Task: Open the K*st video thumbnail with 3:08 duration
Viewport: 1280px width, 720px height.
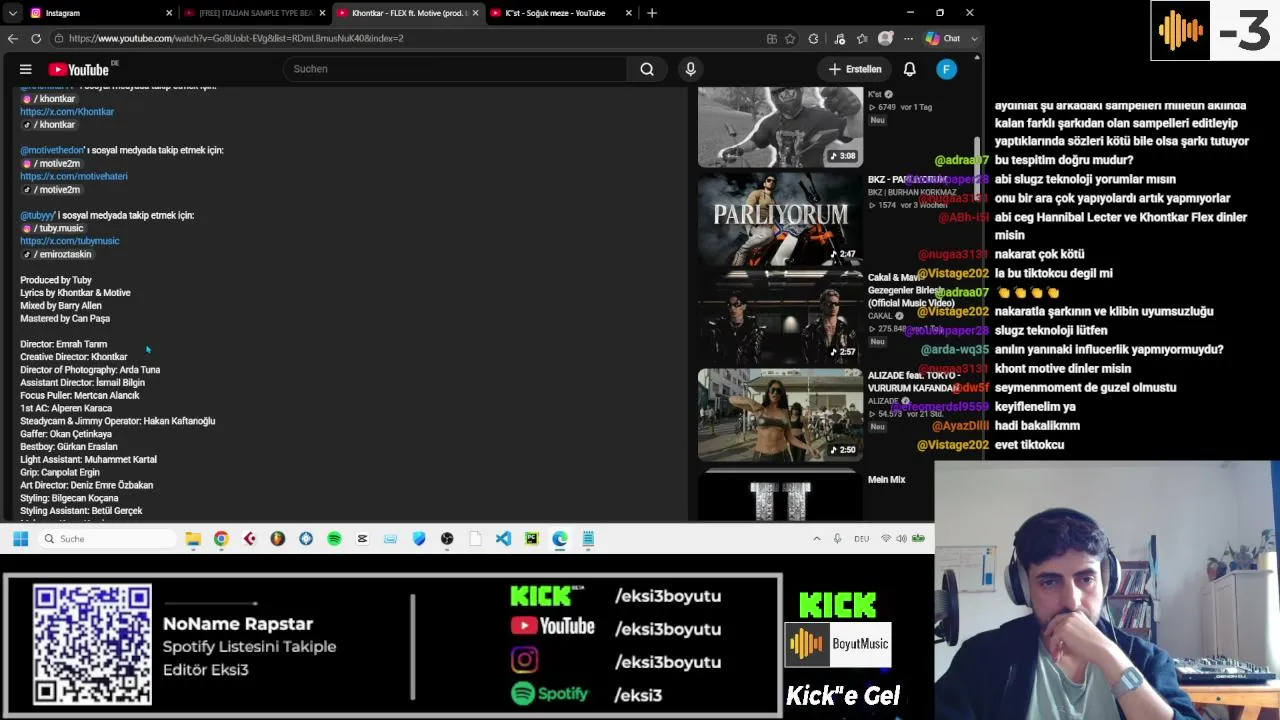Action: pyautogui.click(x=780, y=126)
